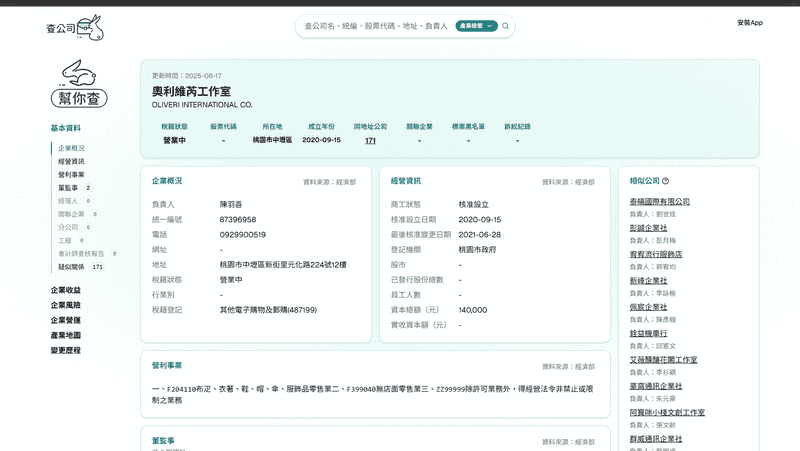Go to 工廠 in sidebar
This screenshot has height=451, width=800.
pyautogui.click(x=65, y=240)
